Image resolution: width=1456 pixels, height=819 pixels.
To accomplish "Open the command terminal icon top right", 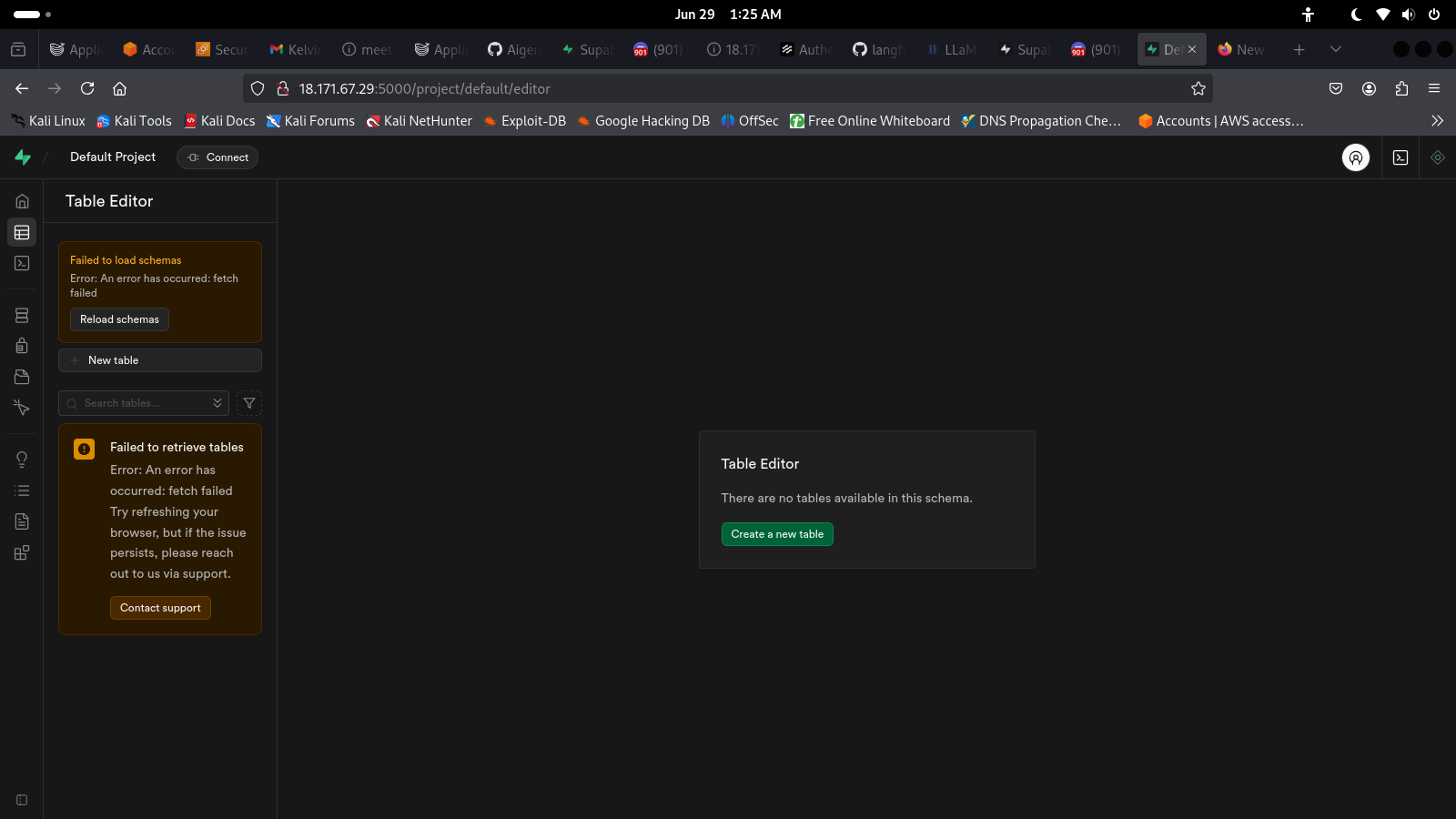I will 1400,157.
